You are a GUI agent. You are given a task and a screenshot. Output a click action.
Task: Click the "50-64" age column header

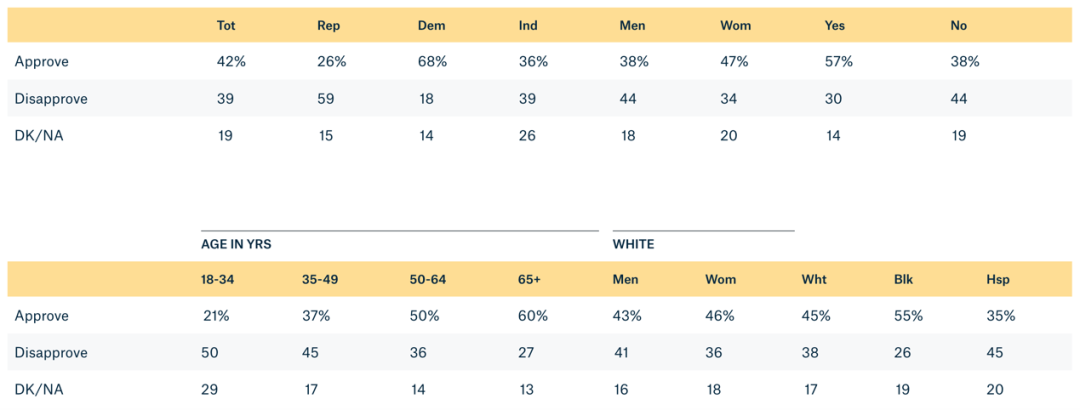coord(428,279)
